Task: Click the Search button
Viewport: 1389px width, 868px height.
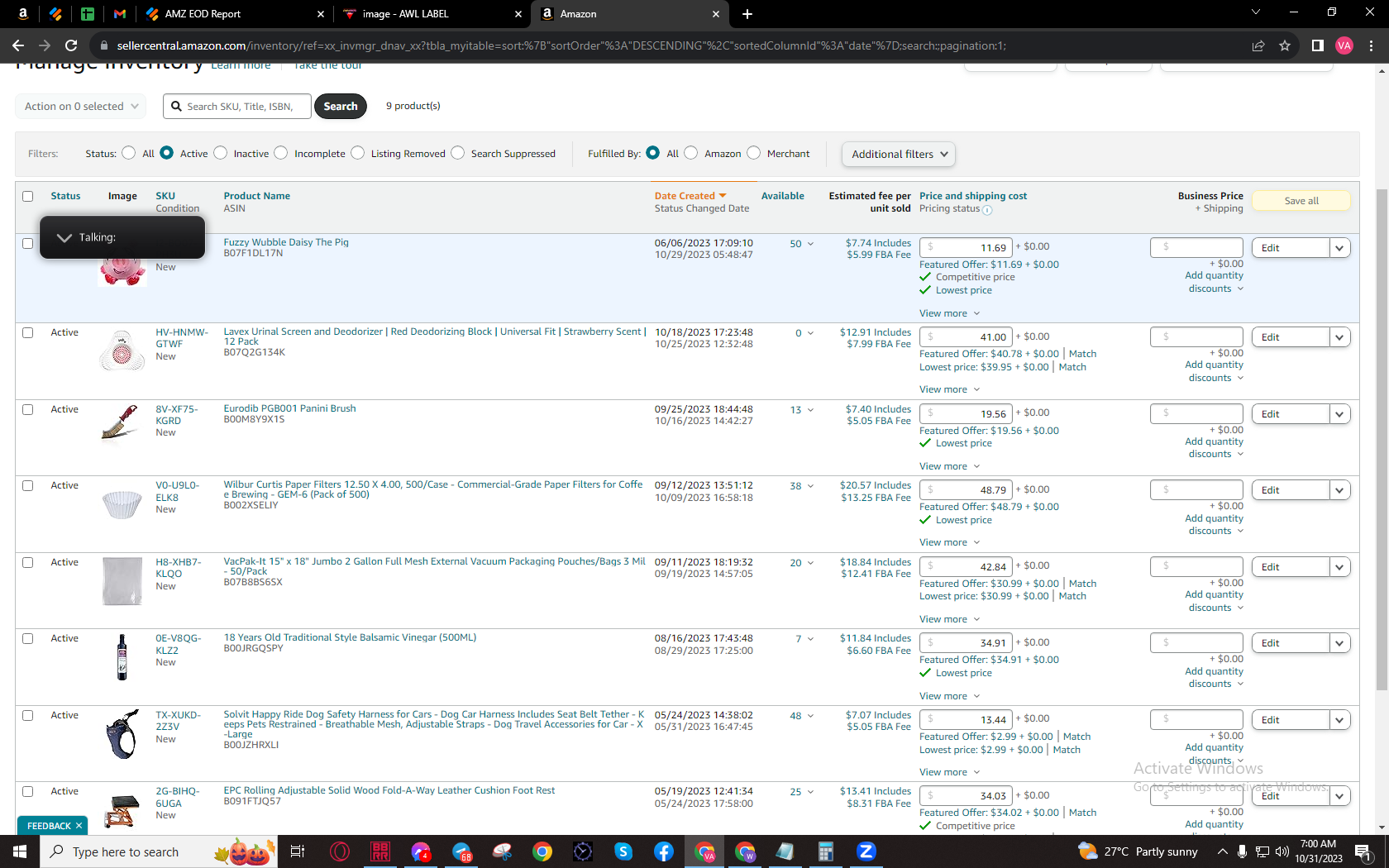Action: [x=341, y=107]
